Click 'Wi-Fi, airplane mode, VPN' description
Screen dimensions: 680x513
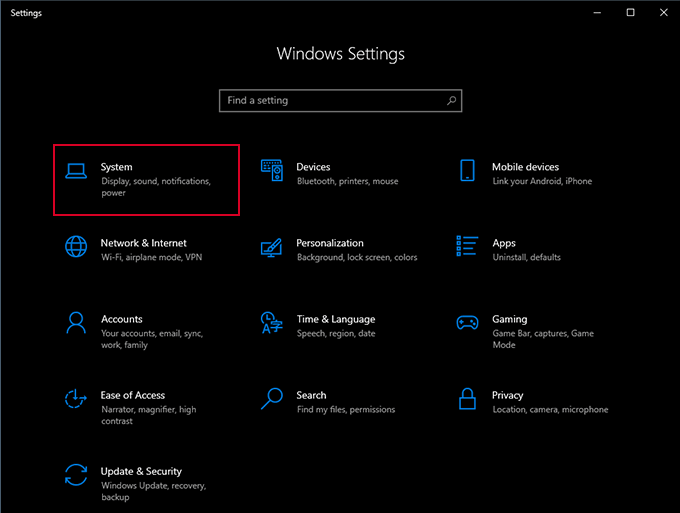point(152,258)
